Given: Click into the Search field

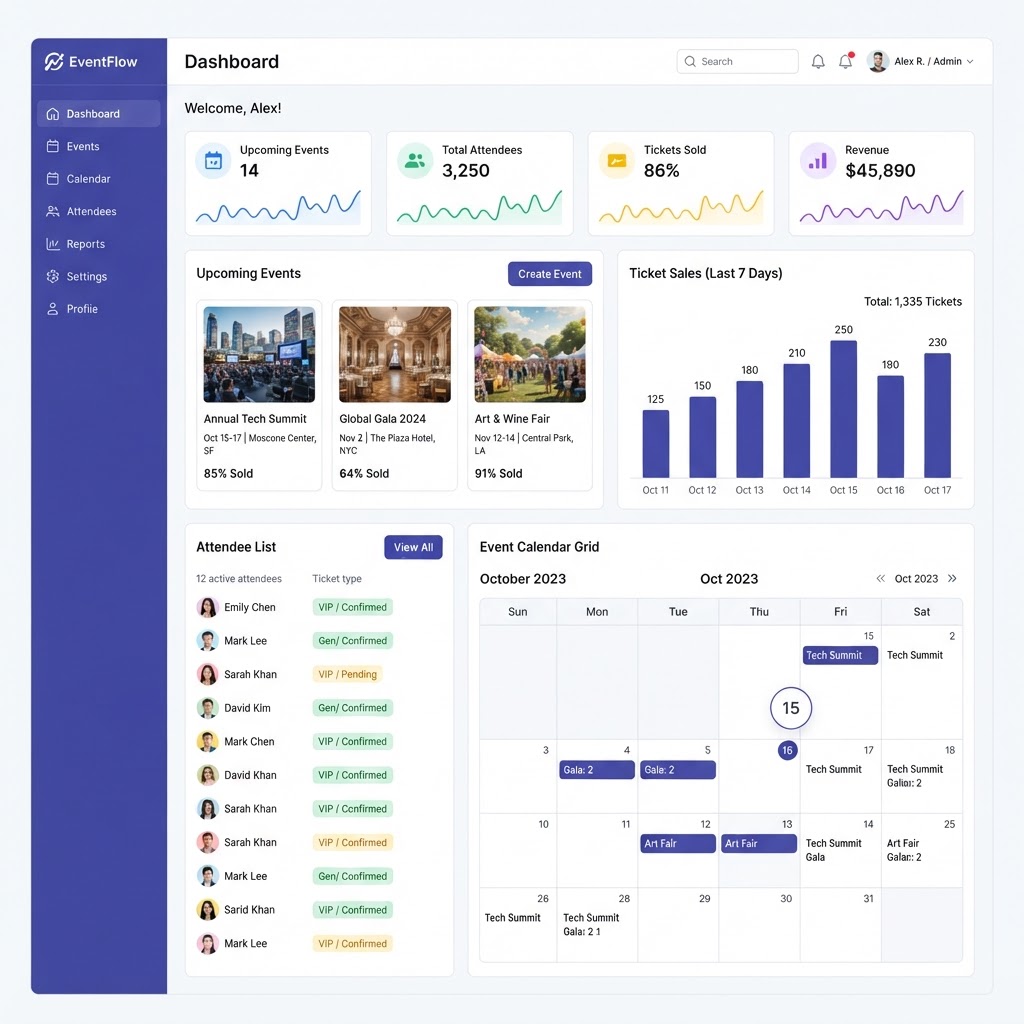Looking at the screenshot, I should point(737,61).
